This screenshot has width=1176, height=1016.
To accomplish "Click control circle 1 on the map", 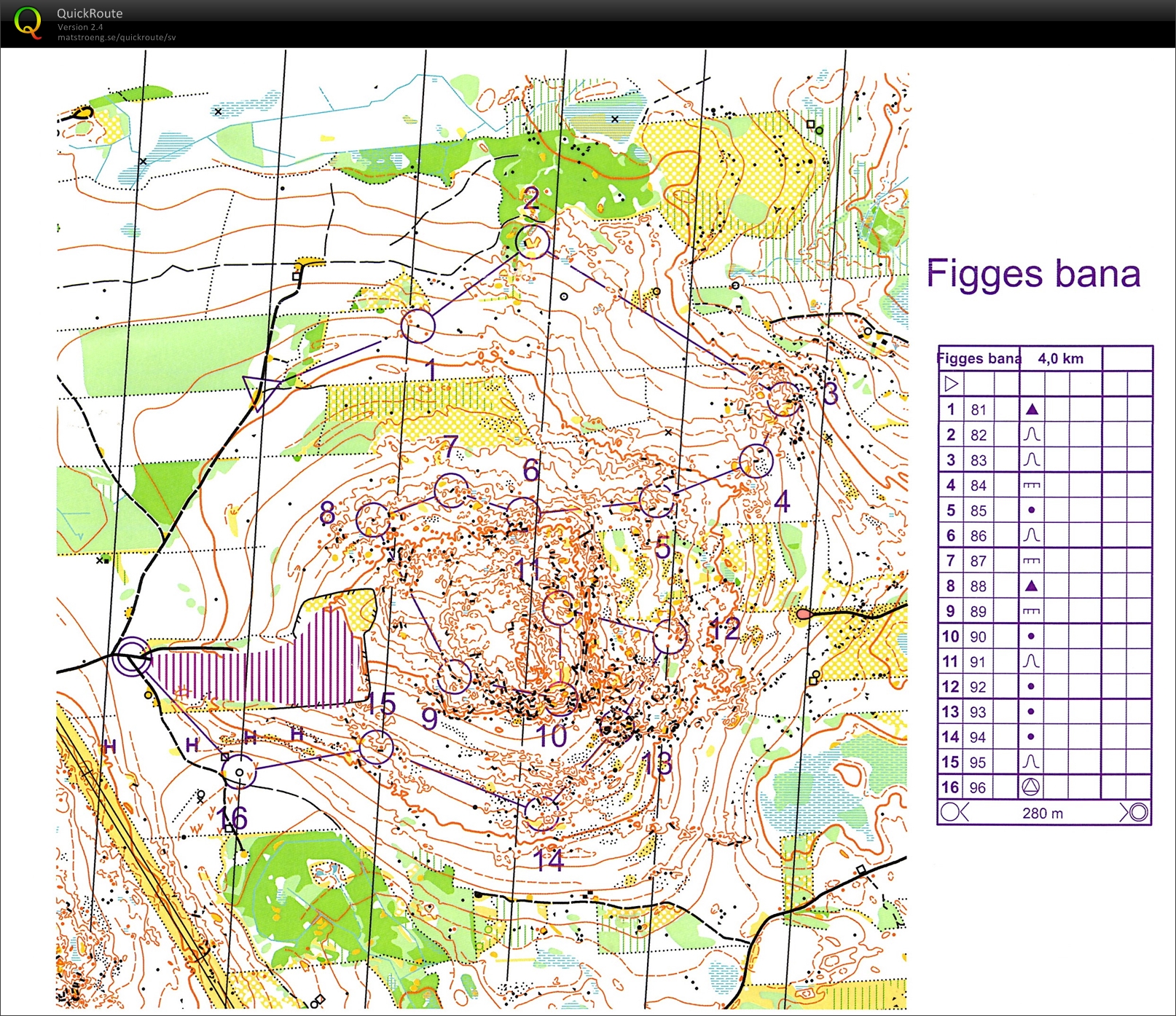I will (x=418, y=326).
